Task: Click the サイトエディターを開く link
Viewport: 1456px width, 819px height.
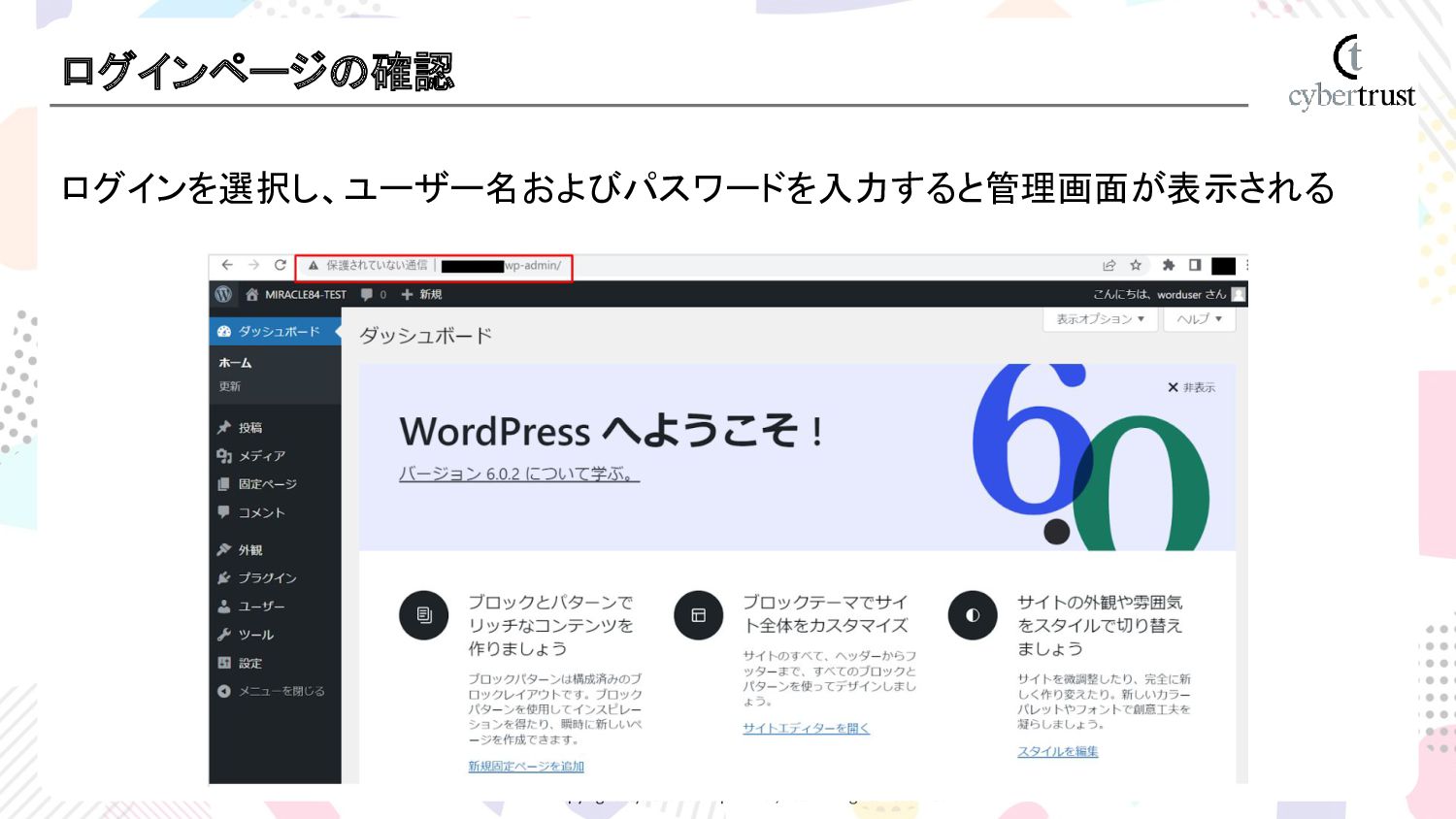Action: coord(807,728)
